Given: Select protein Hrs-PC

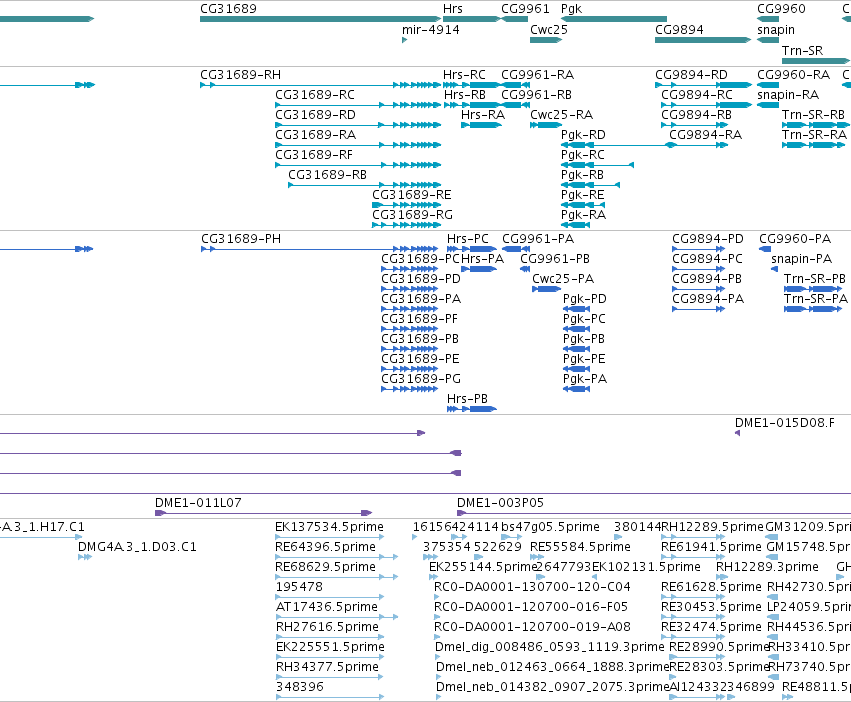Looking at the screenshot, I should [x=472, y=249].
